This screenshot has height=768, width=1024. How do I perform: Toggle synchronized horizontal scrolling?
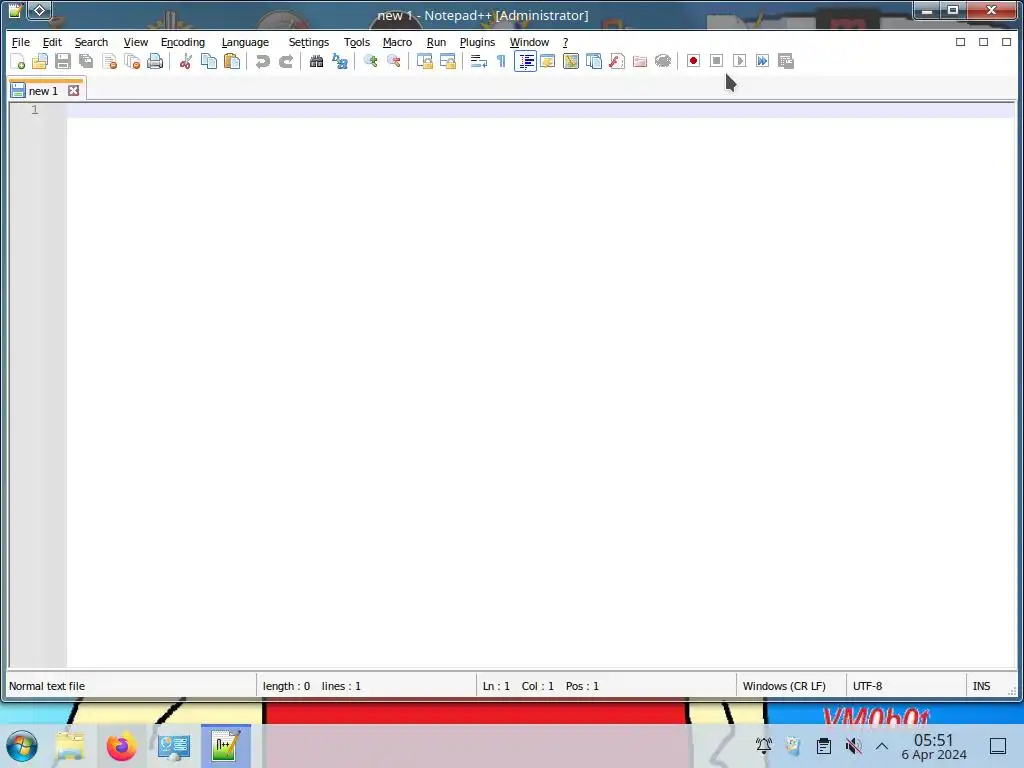[x=448, y=61]
